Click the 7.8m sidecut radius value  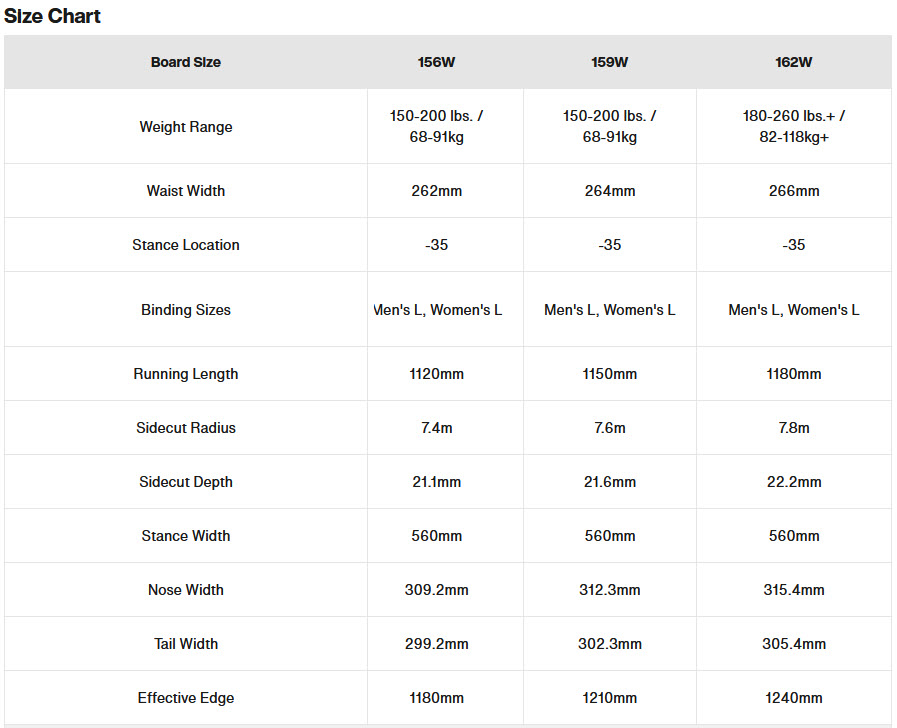pyautogui.click(x=793, y=428)
